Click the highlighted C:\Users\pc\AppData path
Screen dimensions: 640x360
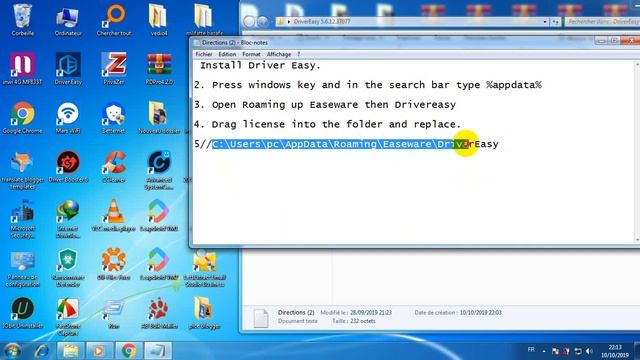(x=340, y=144)
